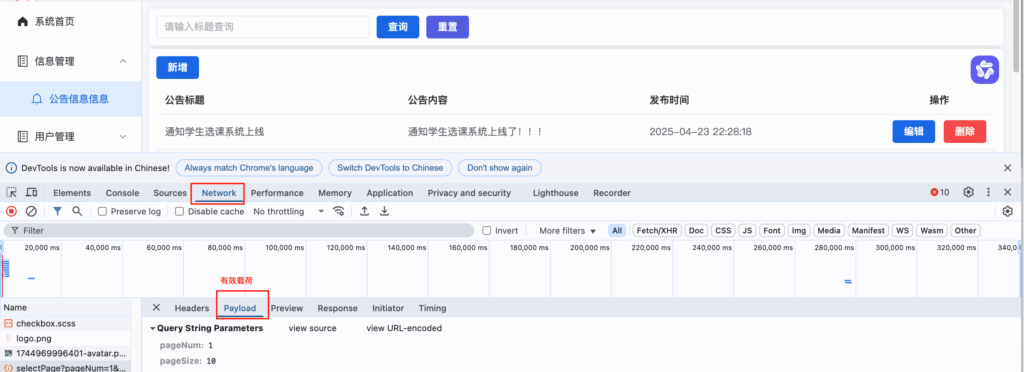Filter requests by Manifest type
The width and height of the screenshot is (1024, 372).
coord(869,230)
